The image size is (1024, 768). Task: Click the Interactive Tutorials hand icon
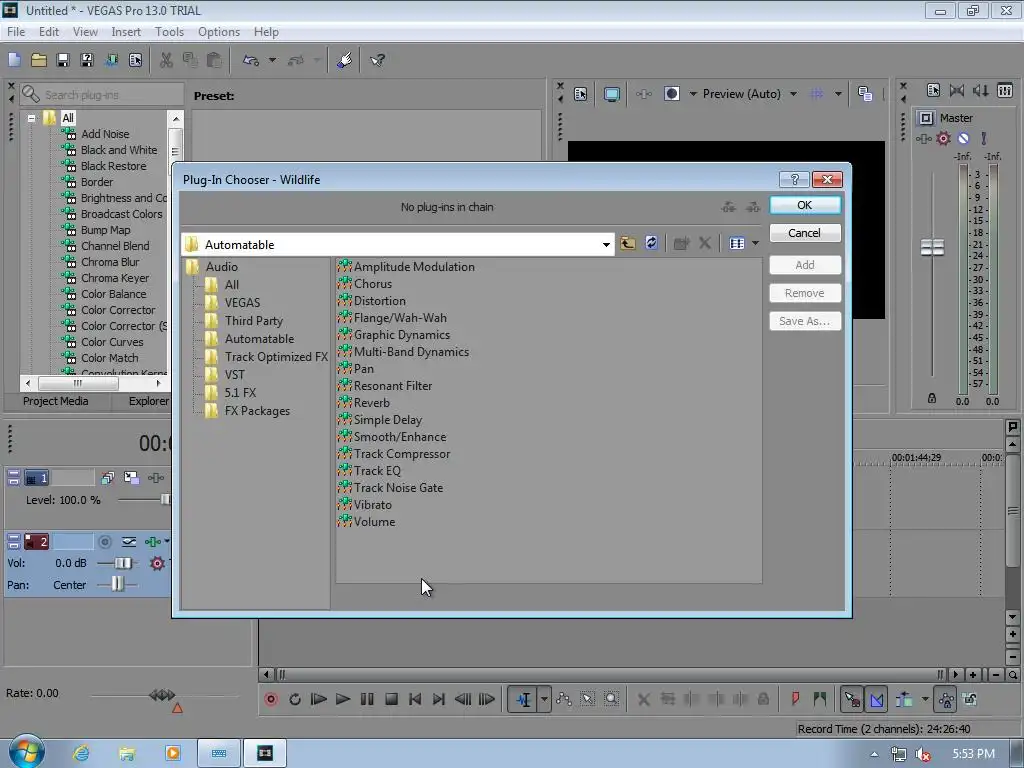345,60
